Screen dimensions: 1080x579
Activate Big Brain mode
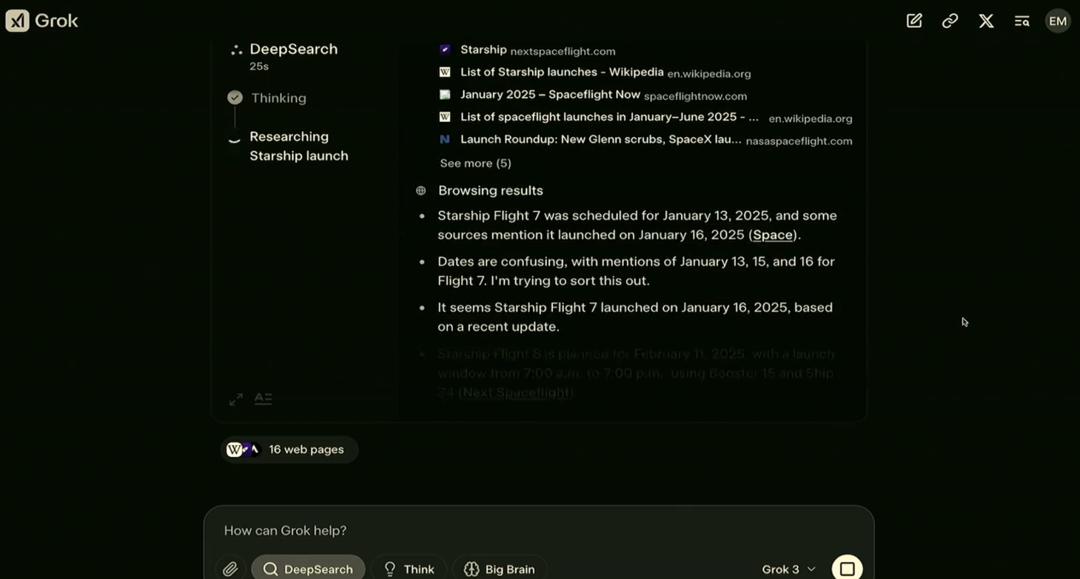499,568
